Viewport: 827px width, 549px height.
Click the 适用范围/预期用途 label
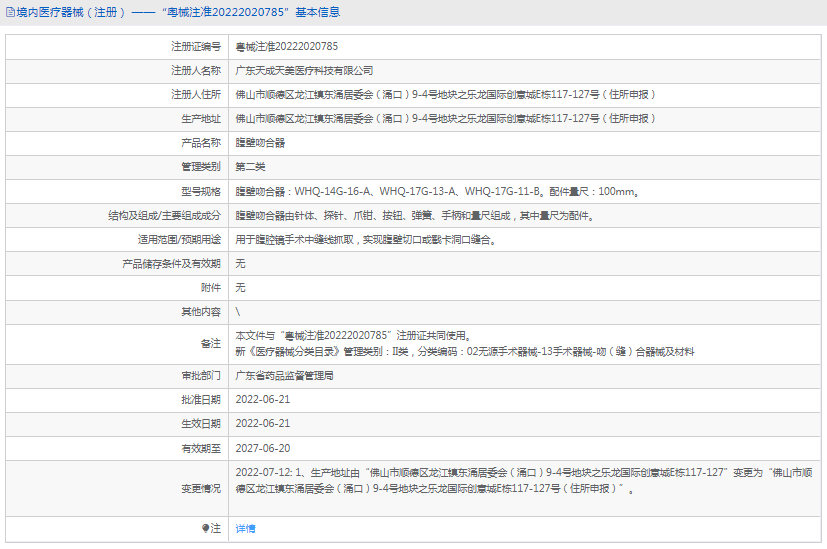click(x=179, y=240)
